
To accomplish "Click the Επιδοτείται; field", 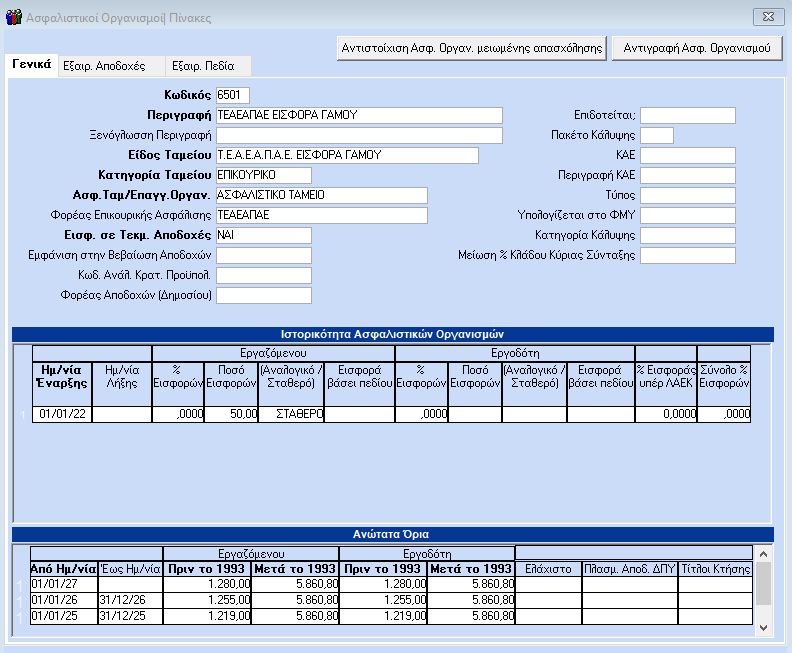I will point(688,115).
